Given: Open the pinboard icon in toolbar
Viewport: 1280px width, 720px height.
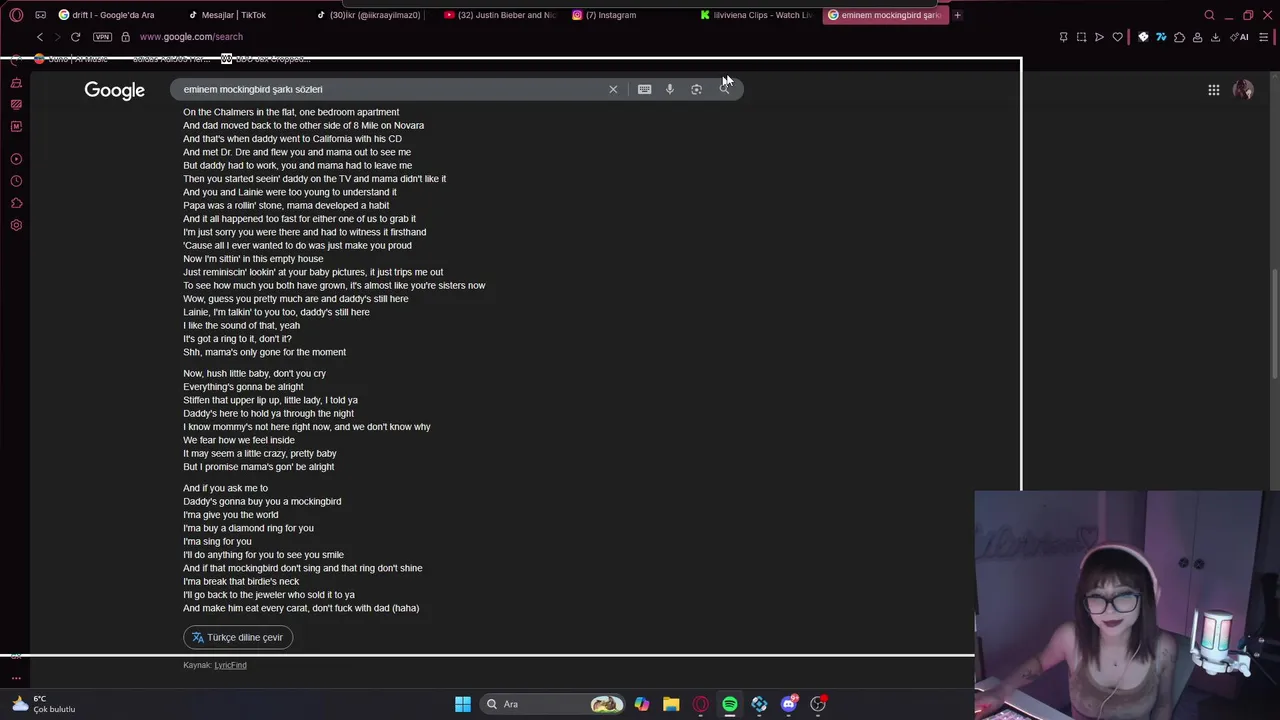Looking at the screenshot, I should click(x=1063, y=37).
